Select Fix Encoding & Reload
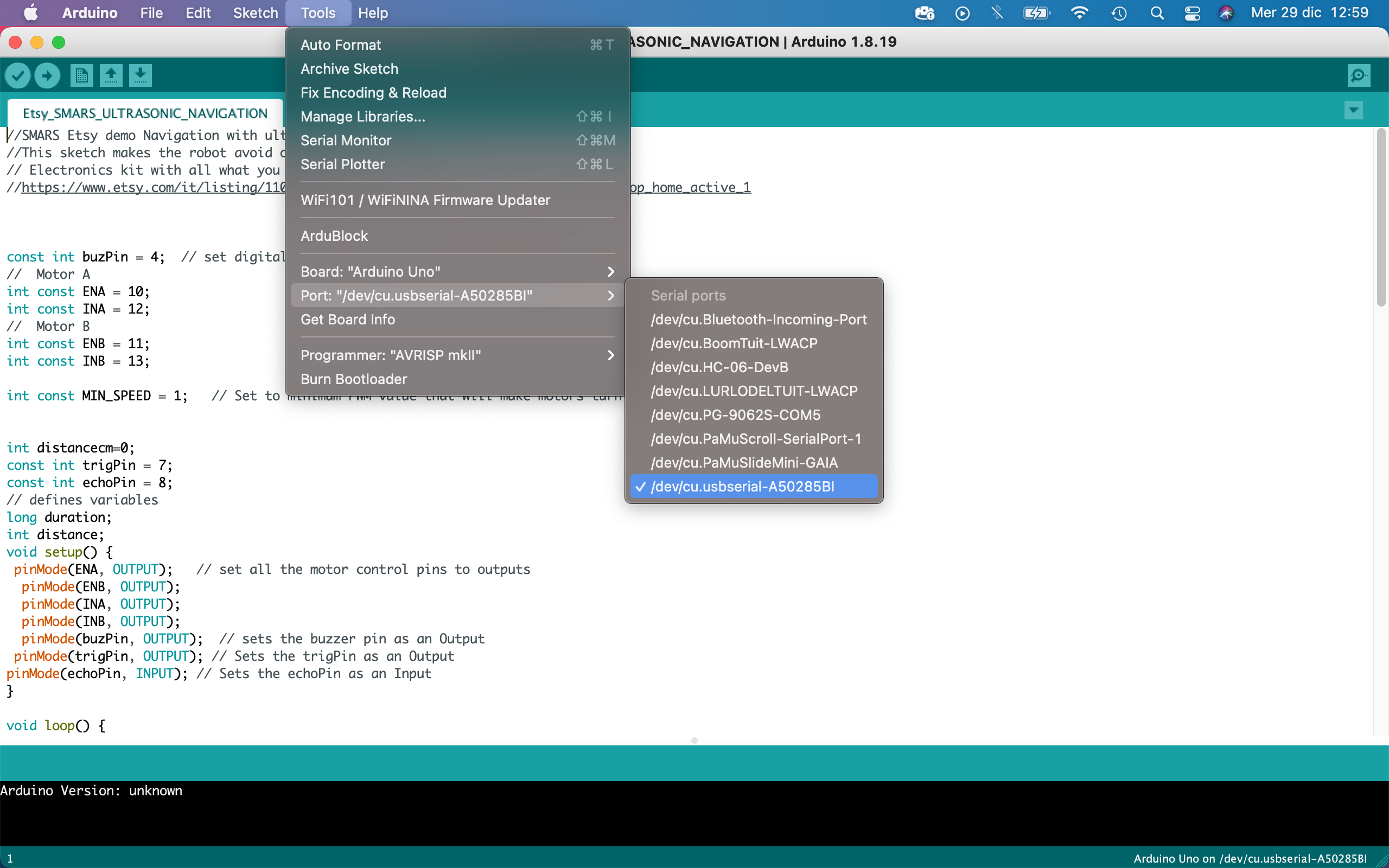This screenshot has width=1389, height=868. point(457,92)
